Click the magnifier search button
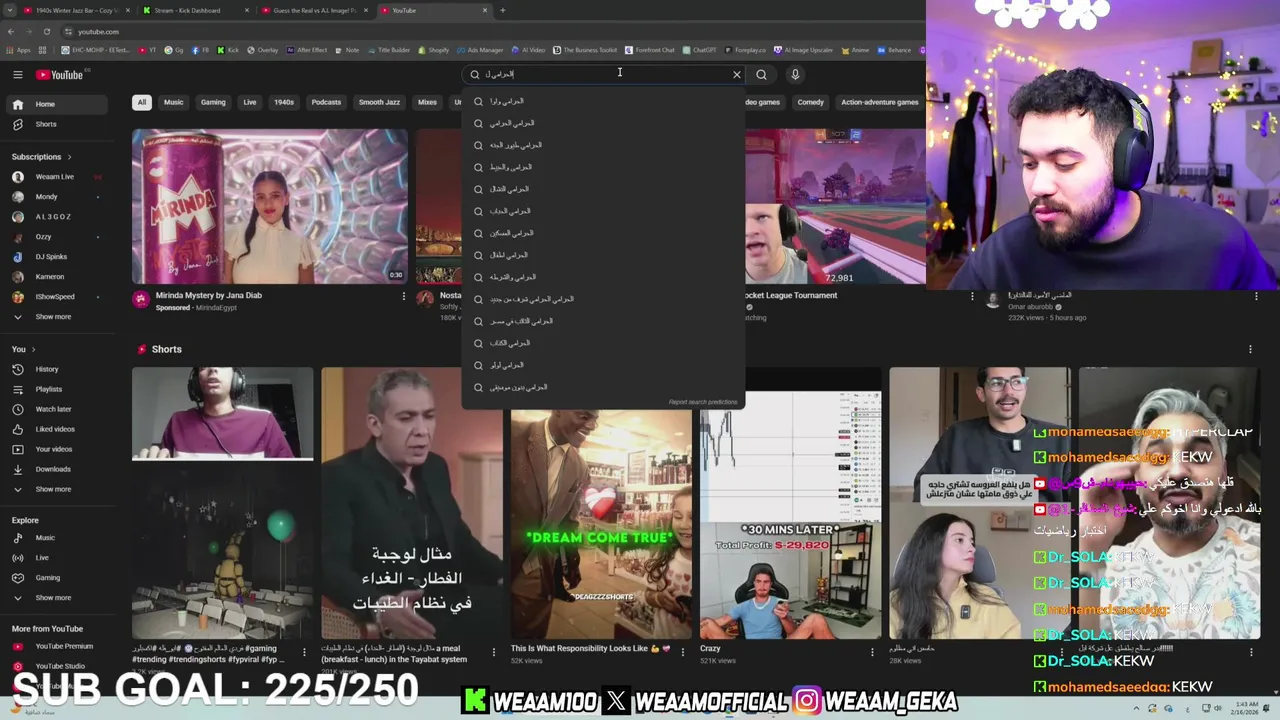This screenshot has height=720, width=1280. coord(762,74)
